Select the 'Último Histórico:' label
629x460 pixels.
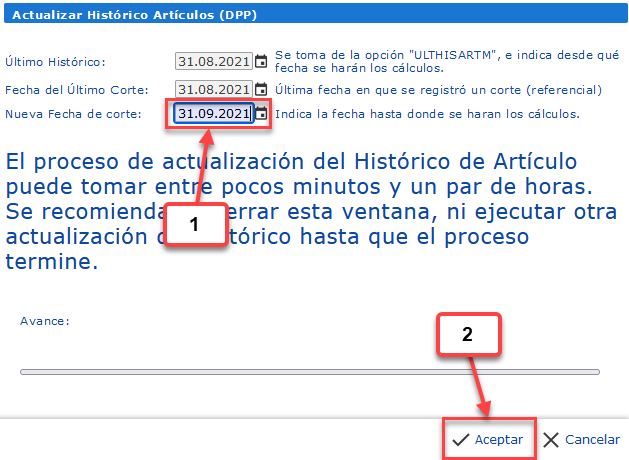coord(55,62)
